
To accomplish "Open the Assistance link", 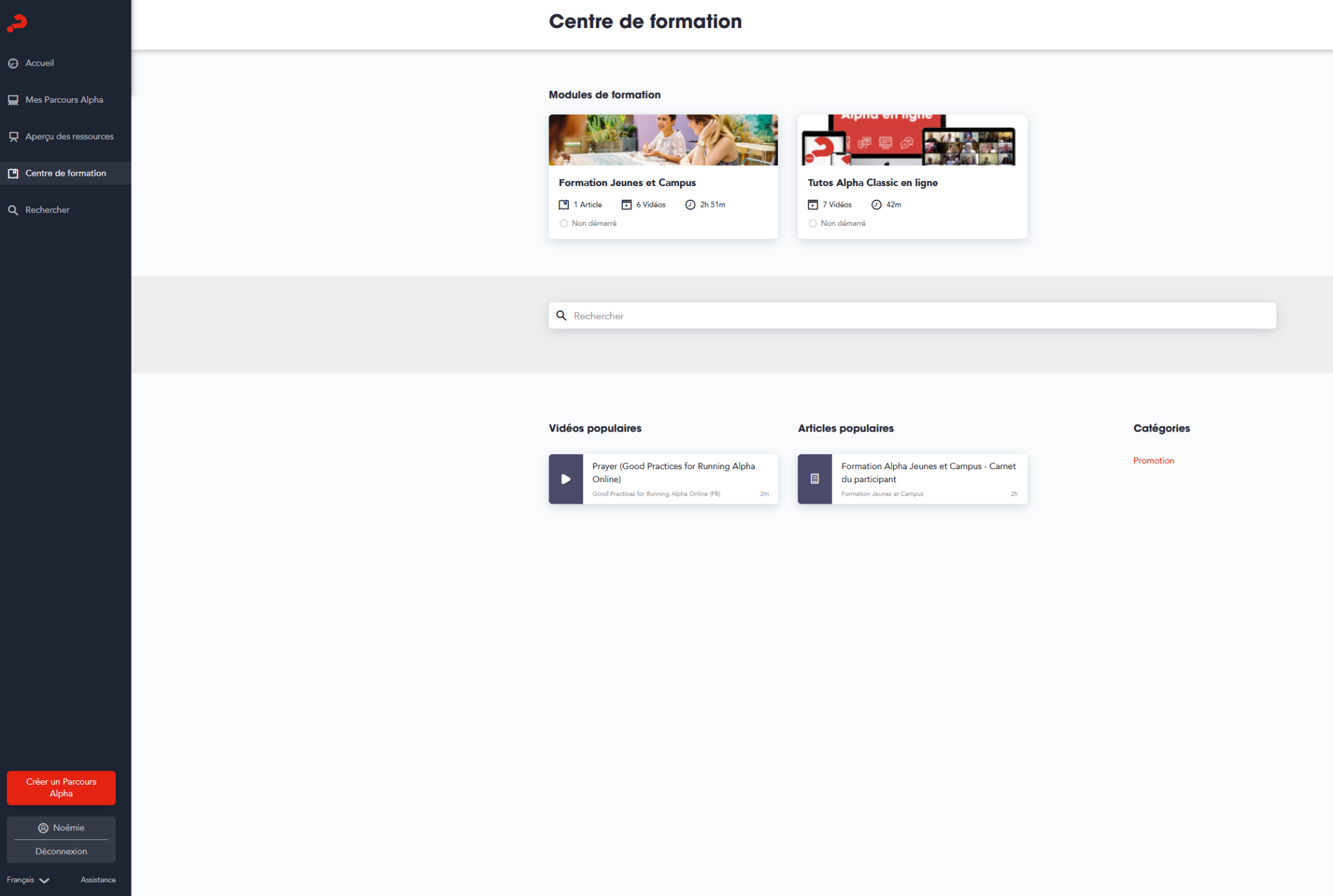I will (x=98, y=880).
